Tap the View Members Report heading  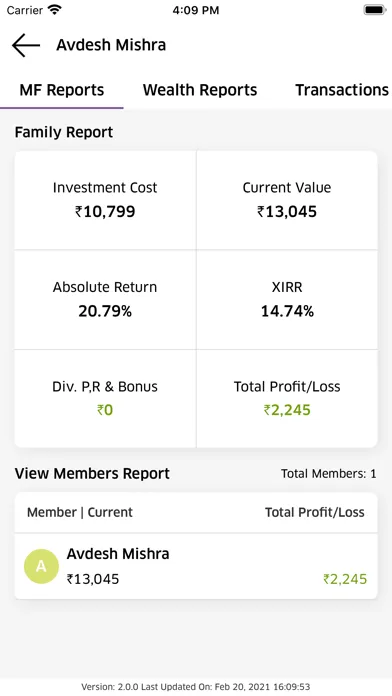point(92,474)
